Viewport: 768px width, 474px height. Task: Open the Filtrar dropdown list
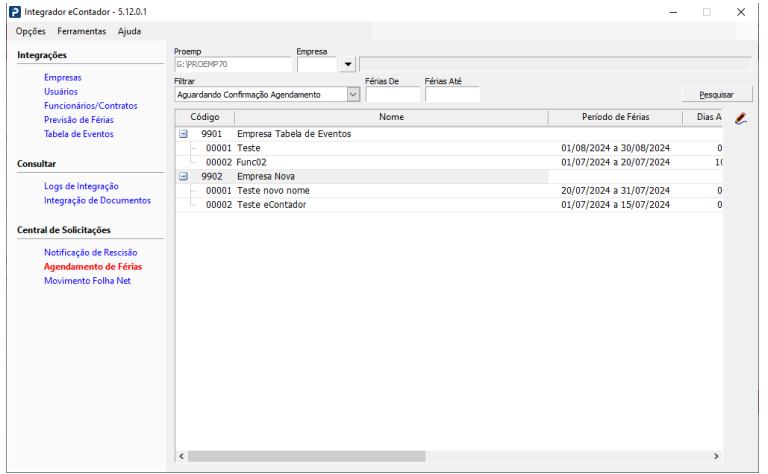353,95
